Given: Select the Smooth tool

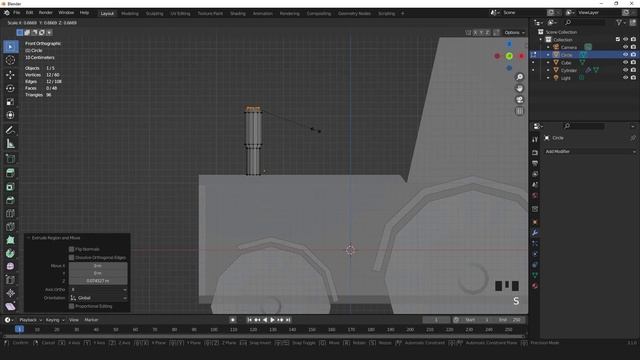Looking at the screenshot, I should click(x=10, y=267).
